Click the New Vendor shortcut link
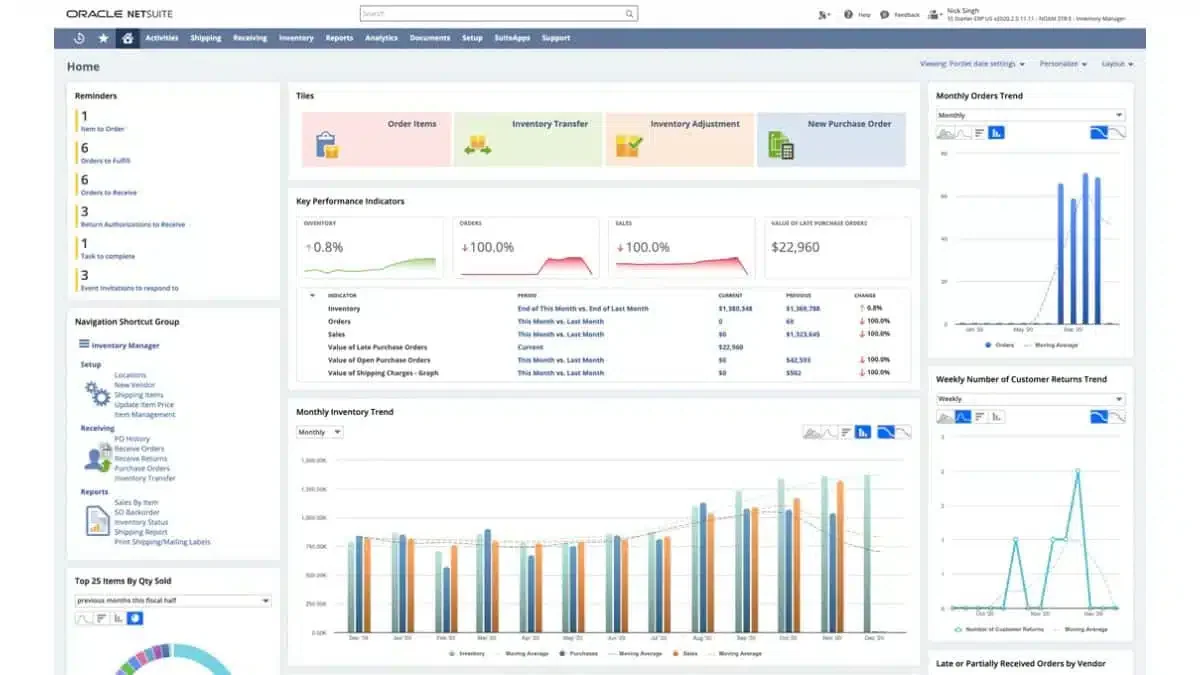 135,385
